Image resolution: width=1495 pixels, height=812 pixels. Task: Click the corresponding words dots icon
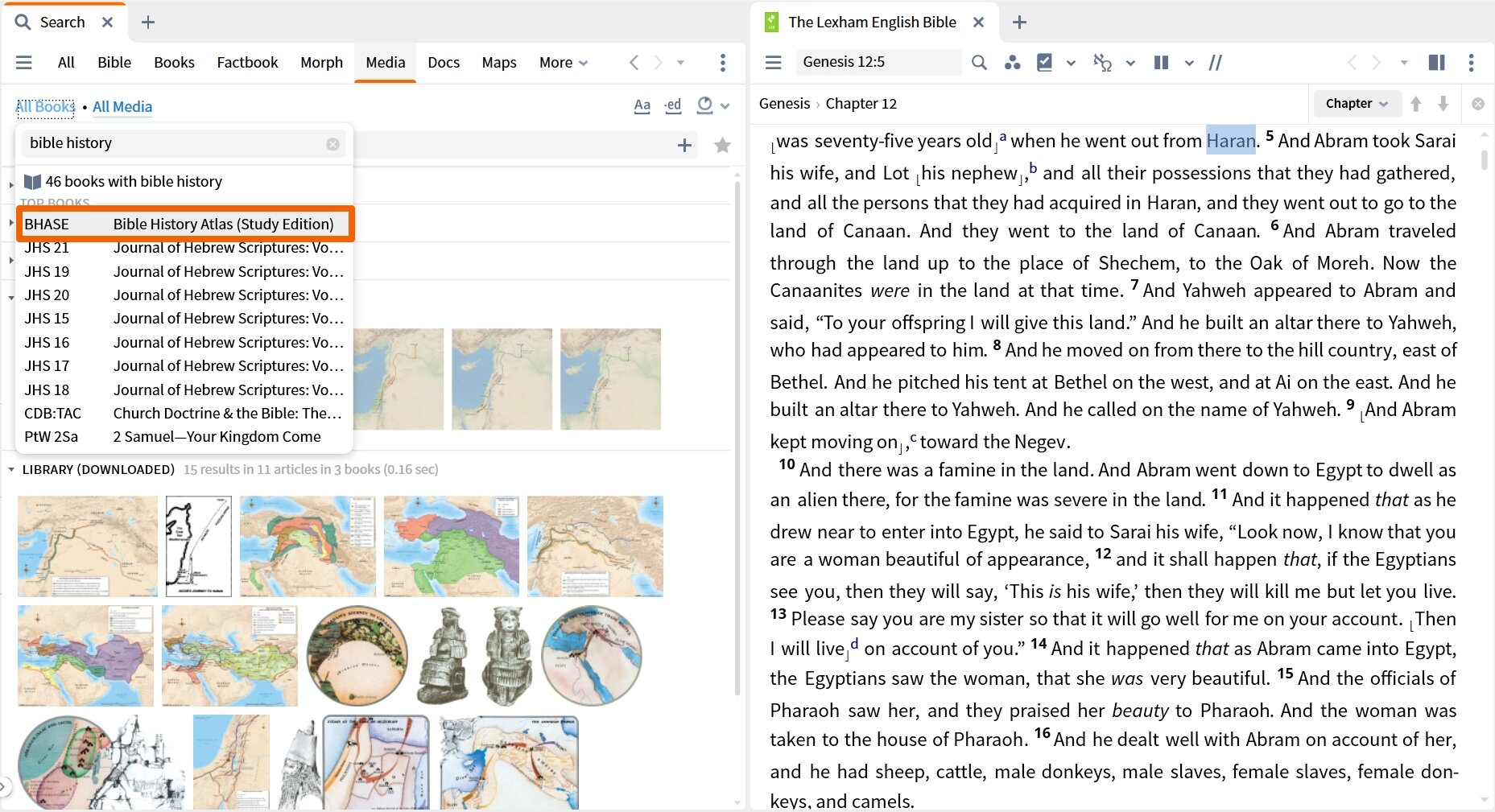click(x=1013, y=62)
